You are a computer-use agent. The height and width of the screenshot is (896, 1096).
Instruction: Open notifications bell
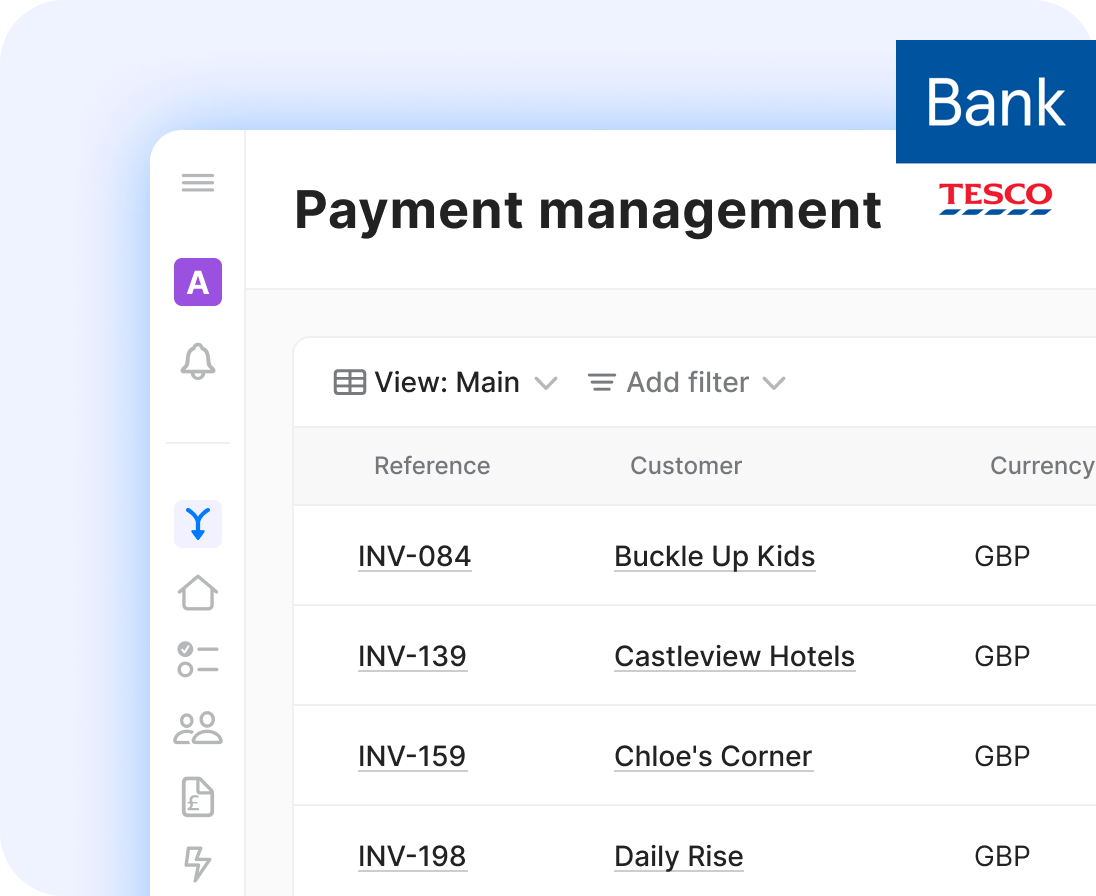pos(198,361)
